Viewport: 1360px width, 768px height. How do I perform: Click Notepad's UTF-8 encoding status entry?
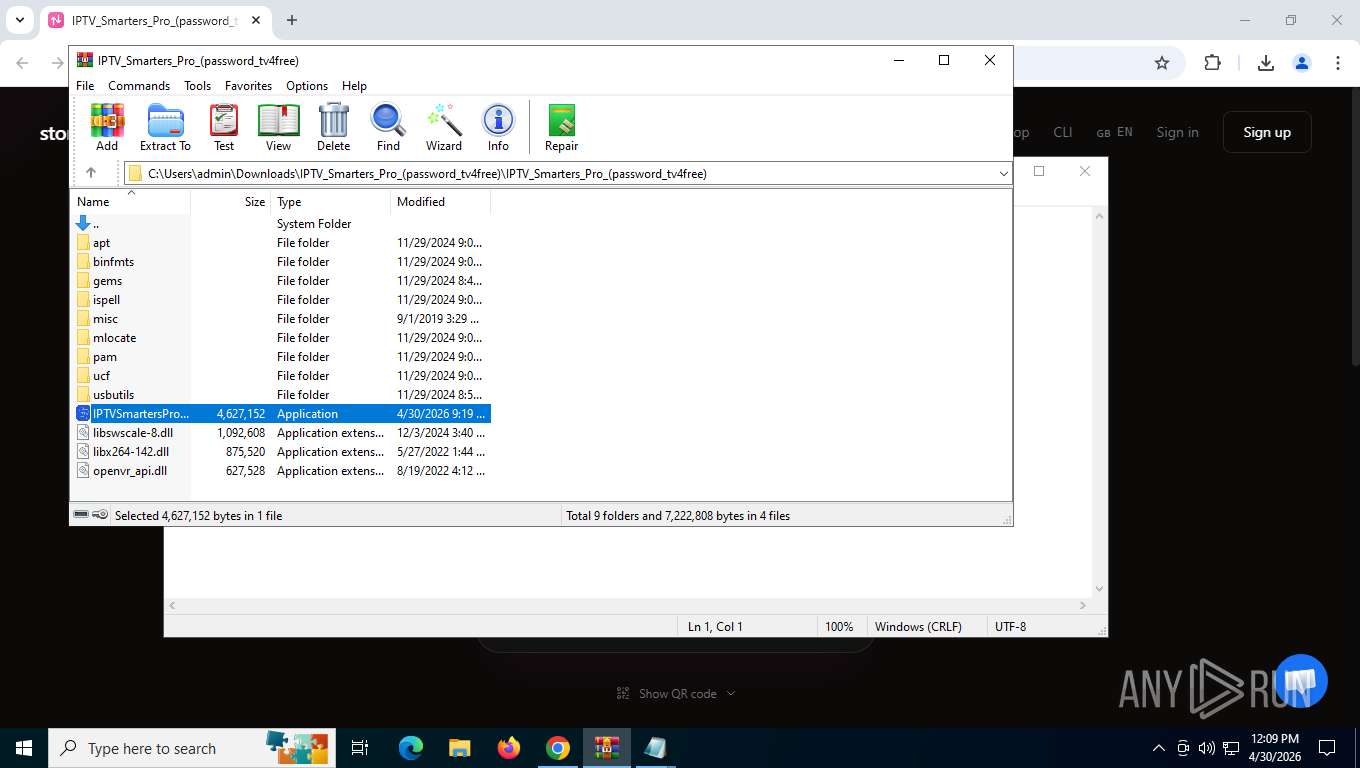1010,627
